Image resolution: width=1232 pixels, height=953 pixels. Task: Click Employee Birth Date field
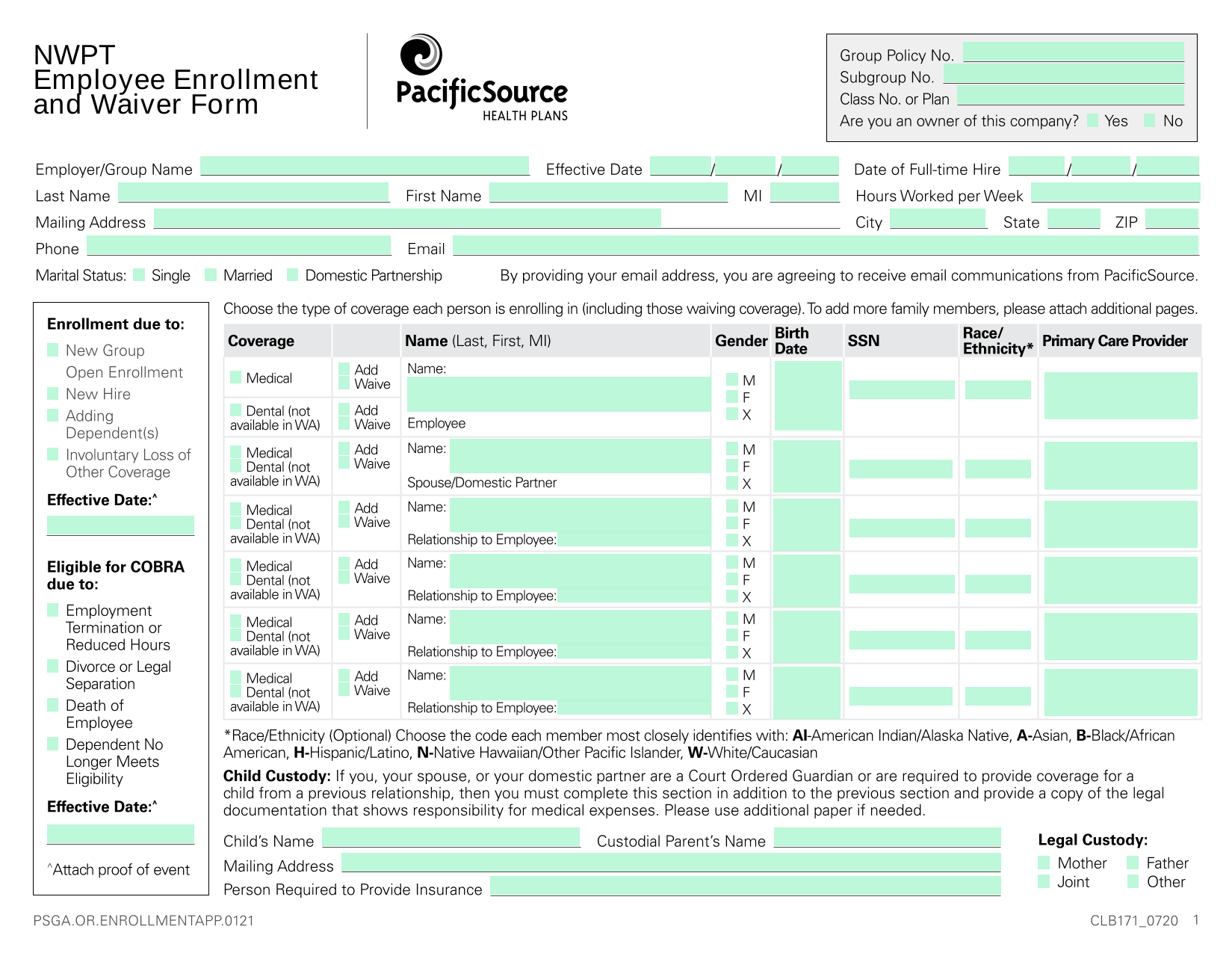808,395
